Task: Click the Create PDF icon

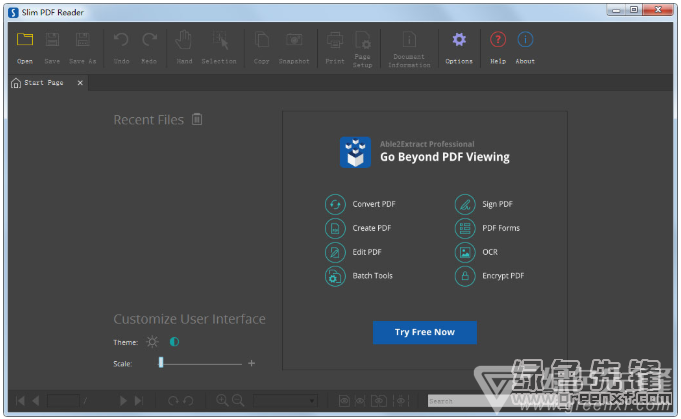Action: (335, 228)
